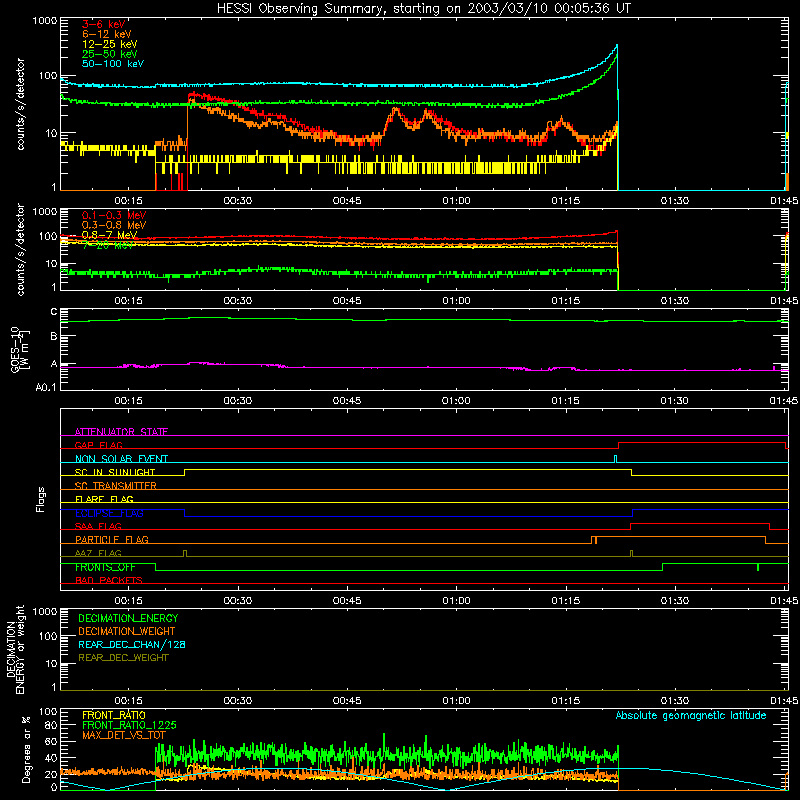
Task: Click the 'ATTENUATOR_STATE' flag label
Action: click(x=121, y=432)
